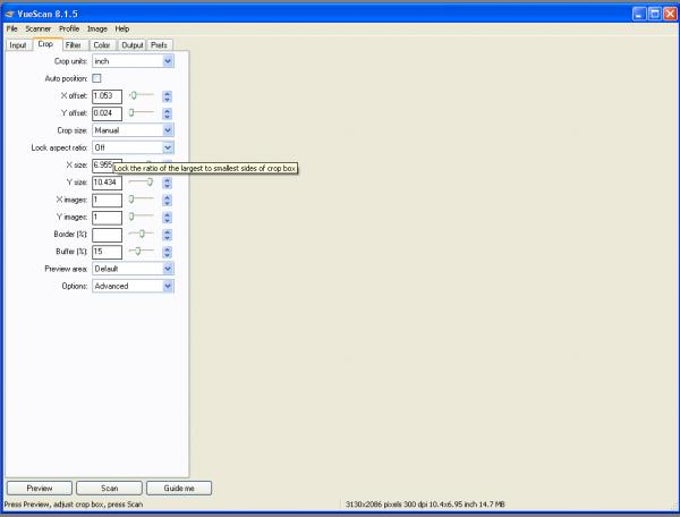This screenshot has height=517, width=680.
Task: Switch to the Color tab
Action: [x=102, y=45]
